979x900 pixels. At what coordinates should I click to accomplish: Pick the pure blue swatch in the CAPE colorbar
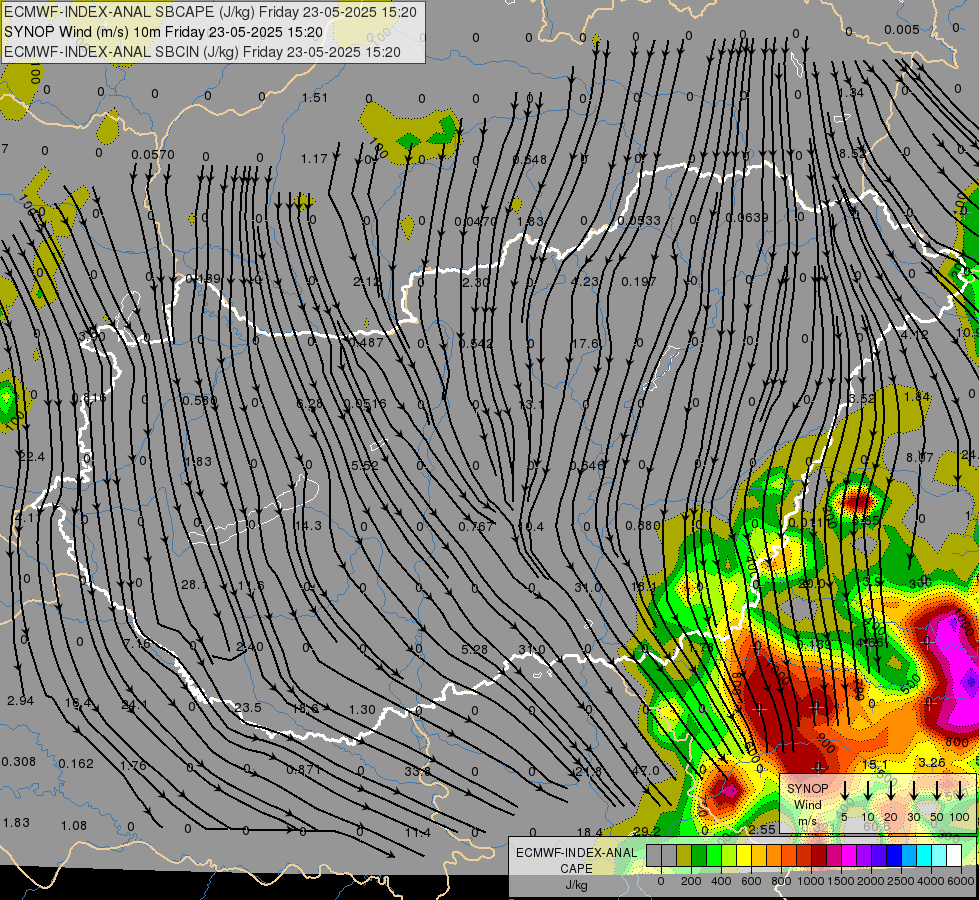tap(894, 855)
